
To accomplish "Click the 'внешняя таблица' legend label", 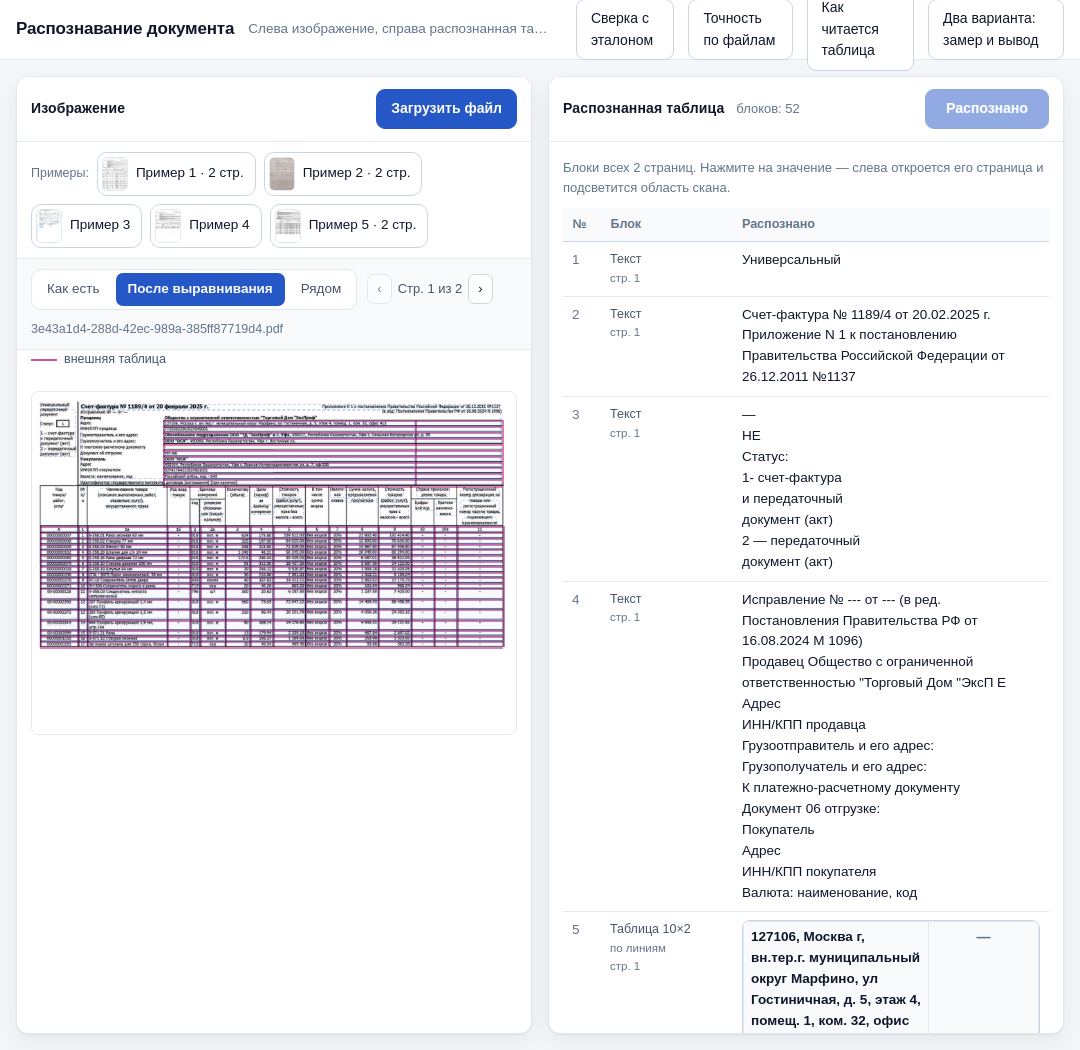I will (114, 360).
